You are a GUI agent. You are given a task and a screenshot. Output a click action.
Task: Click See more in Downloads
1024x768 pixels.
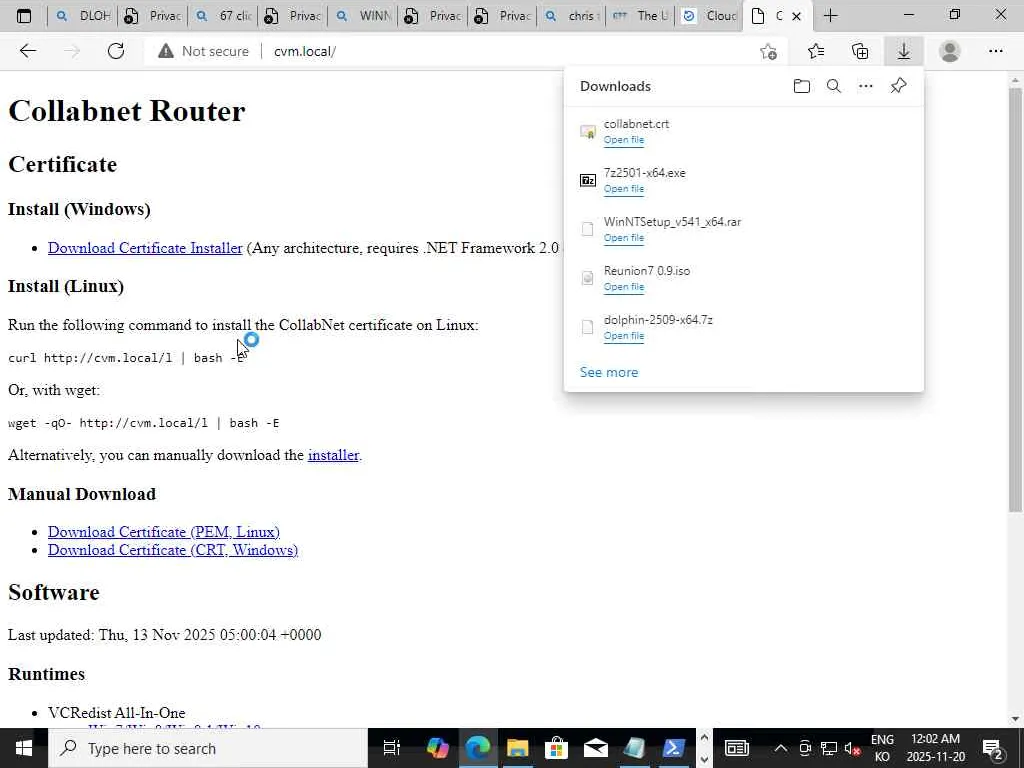(x=609, y=372)
